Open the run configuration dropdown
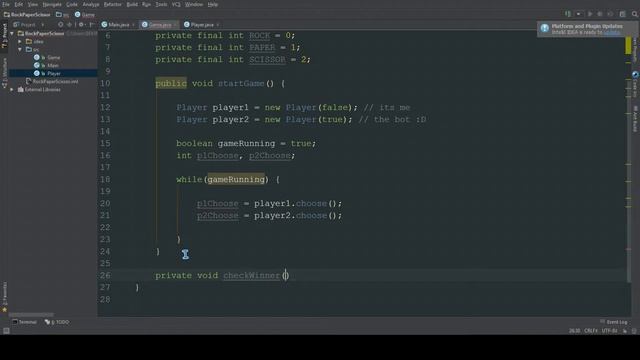640x360 pixels. (578, 14)
